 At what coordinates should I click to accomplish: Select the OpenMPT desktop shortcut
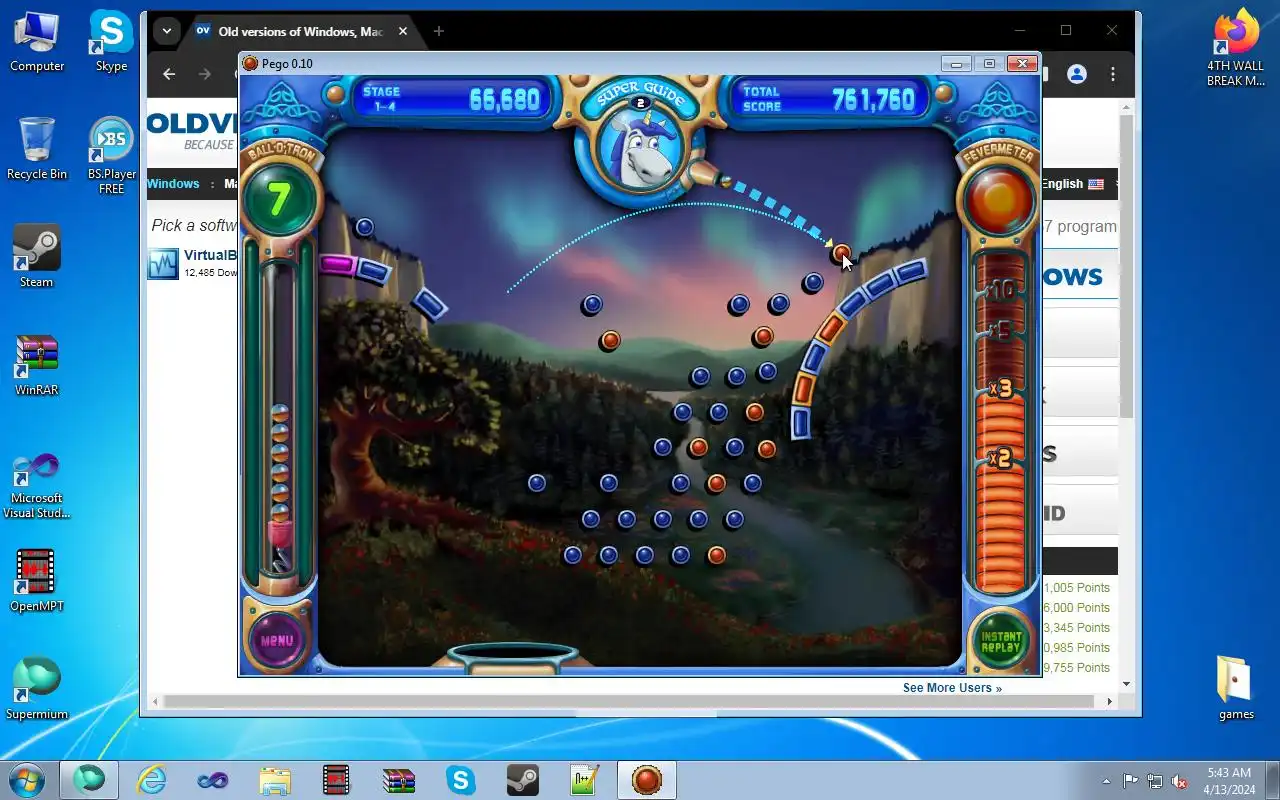point(37,581)
